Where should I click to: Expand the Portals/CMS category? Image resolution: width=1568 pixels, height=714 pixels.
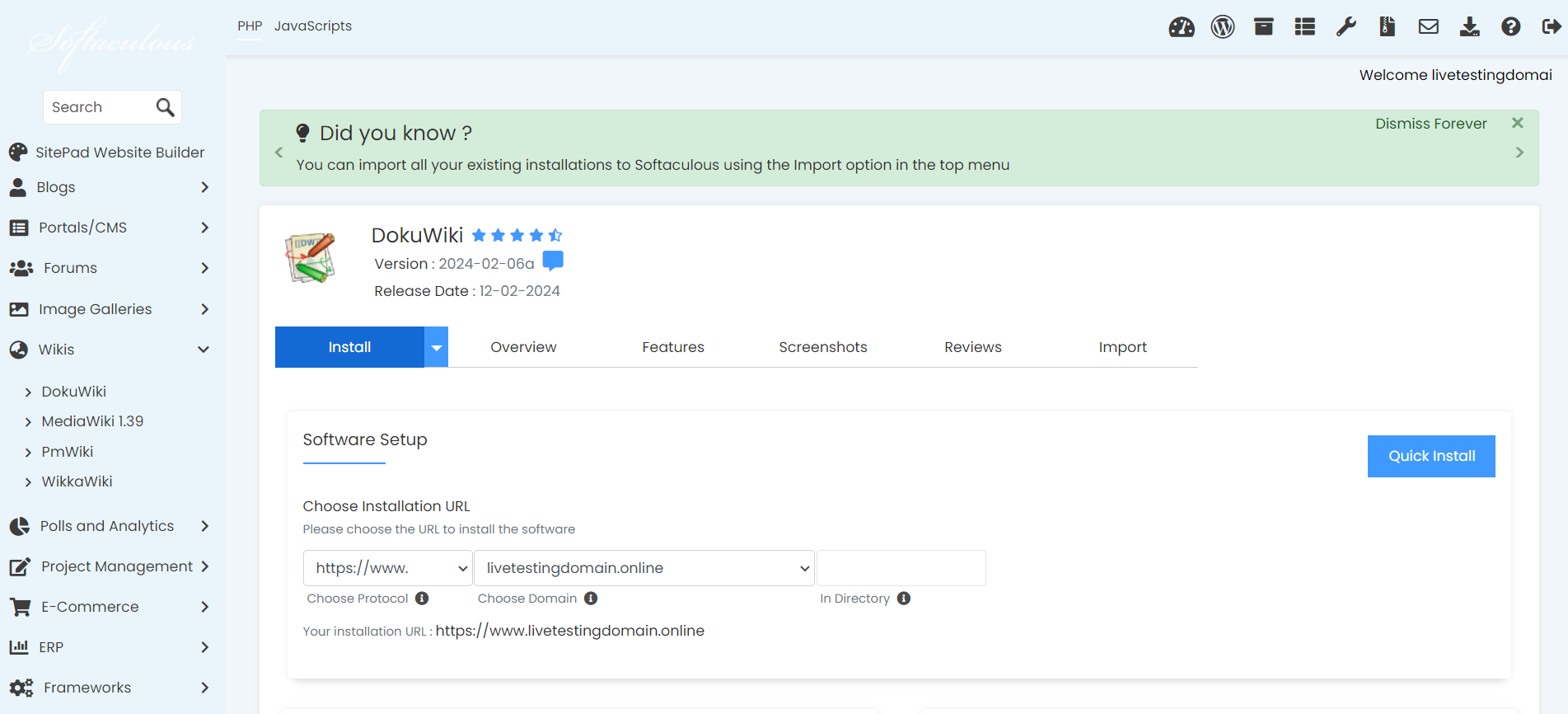click(x=109, y=228)
